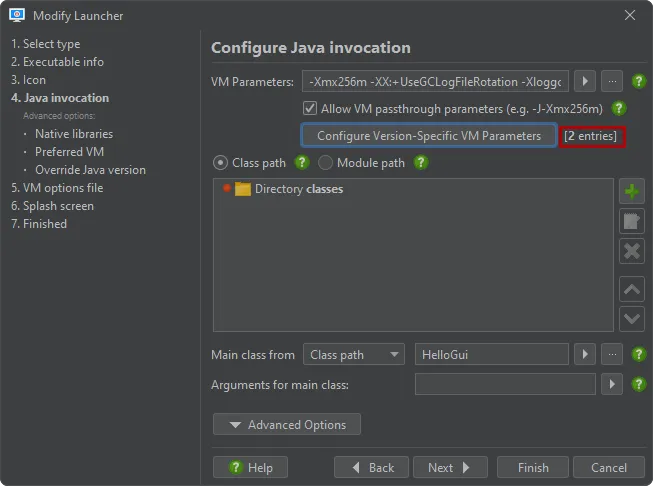Open help for VM Parameters field
This screenshot has width=653, height=486.
[x=639, y=81]
